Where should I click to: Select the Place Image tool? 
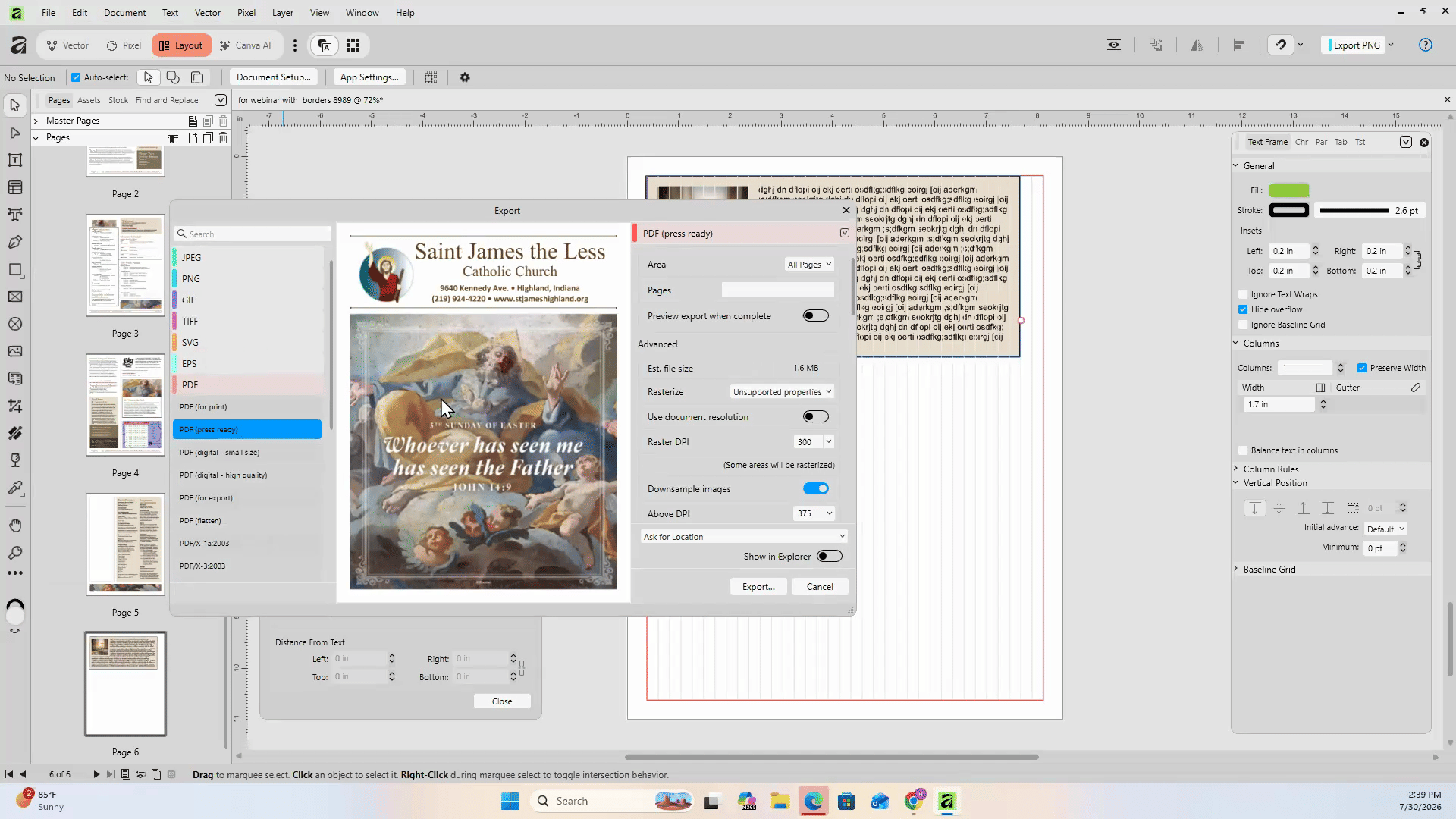[14, 351]
